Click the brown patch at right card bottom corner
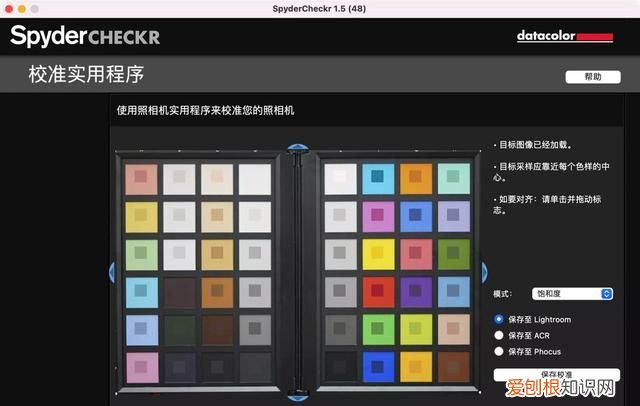The width and height of the screenshot is (640, 406). (x=454, y=367)
